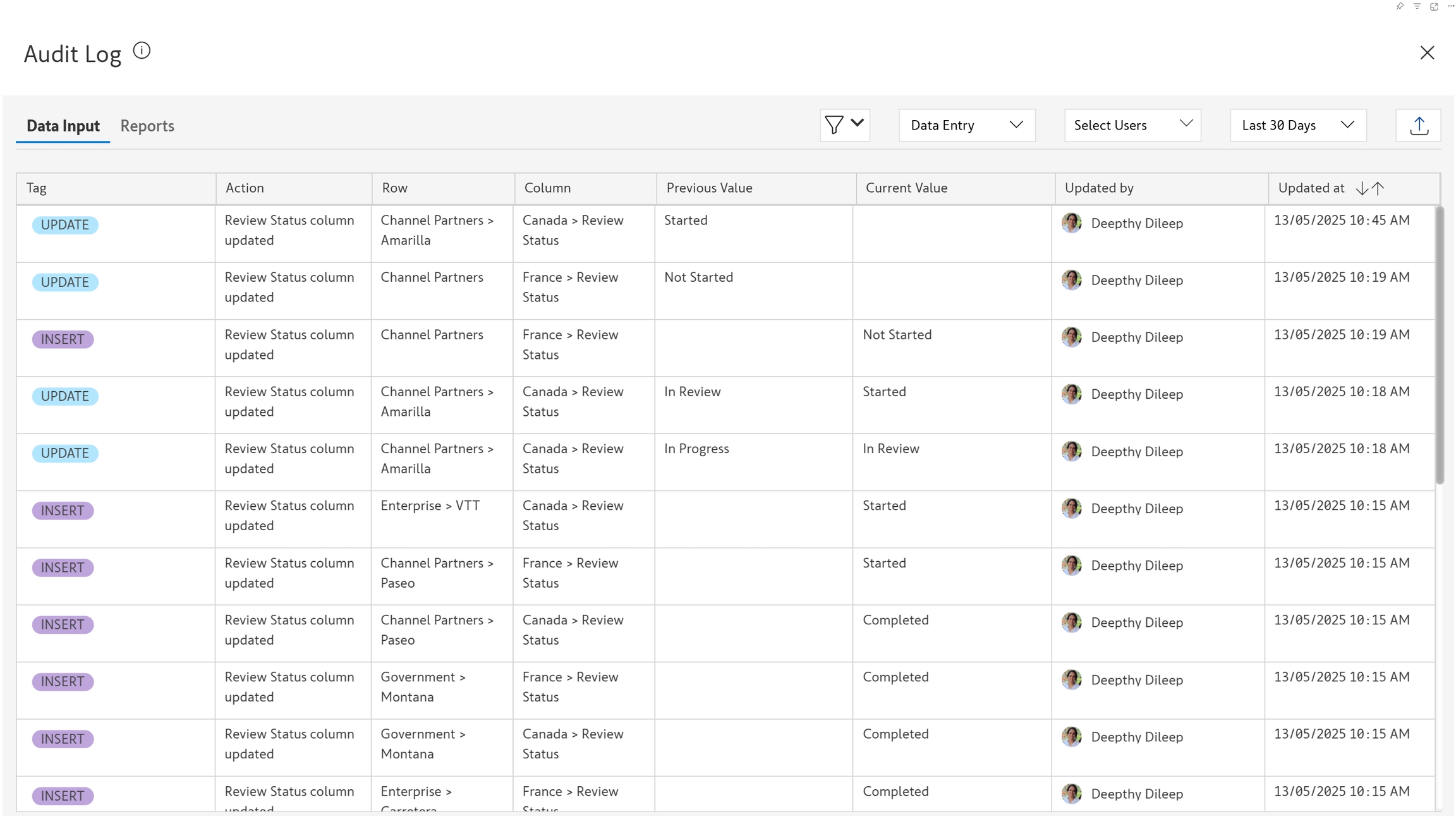The height and width of the screenshot is (819, 1456).
Task: Click the INSERT tag in Enterprise > VTT row
Action: coord(63,511)
